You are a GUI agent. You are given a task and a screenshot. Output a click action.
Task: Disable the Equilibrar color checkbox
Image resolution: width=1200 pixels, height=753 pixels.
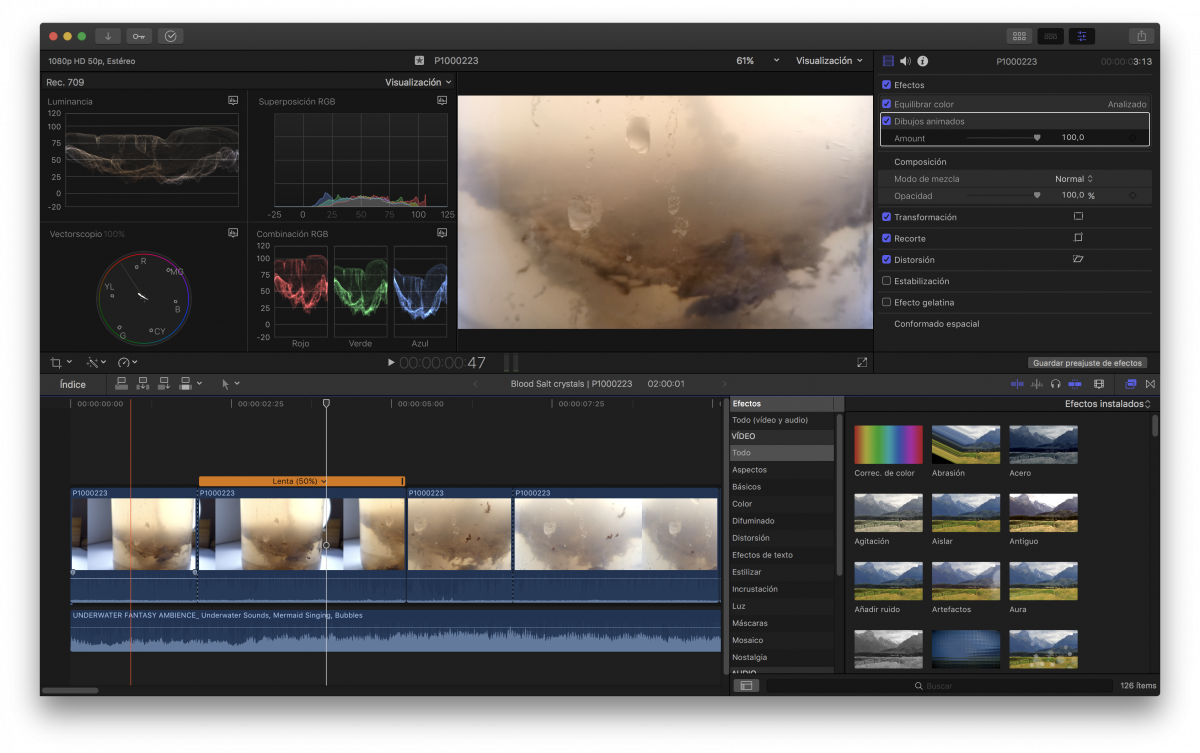886,104
